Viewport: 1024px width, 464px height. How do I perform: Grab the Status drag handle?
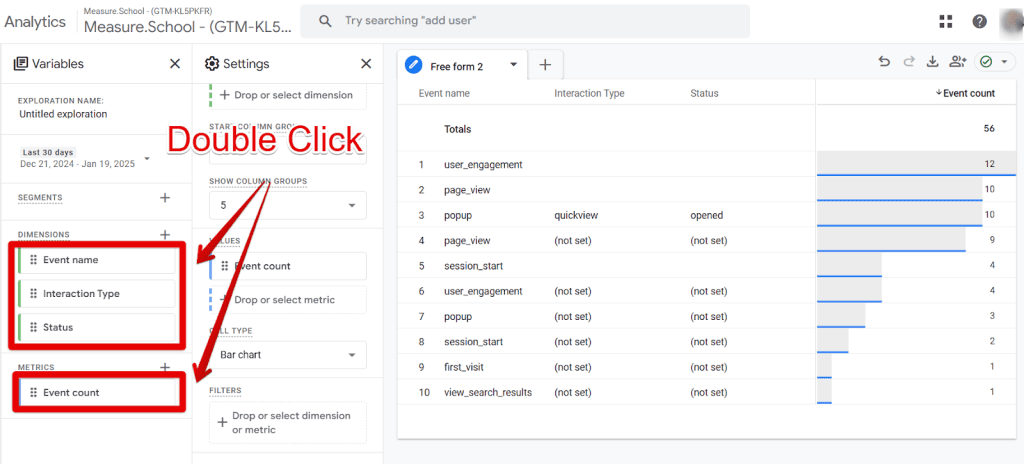[33, 327]
